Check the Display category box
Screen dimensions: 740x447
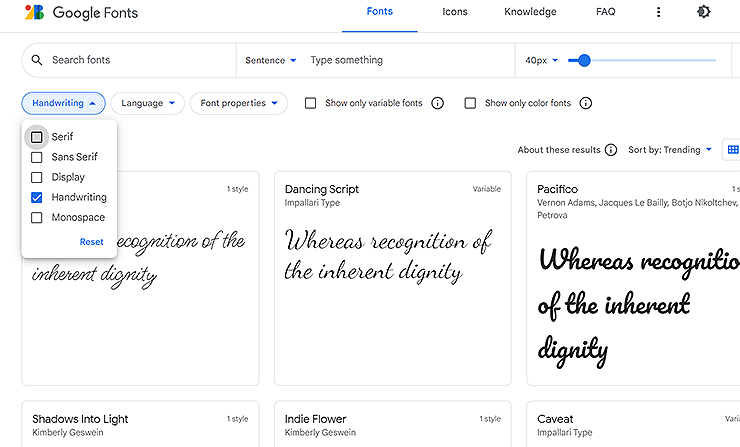pyautogui.click(x=36, y=177)
